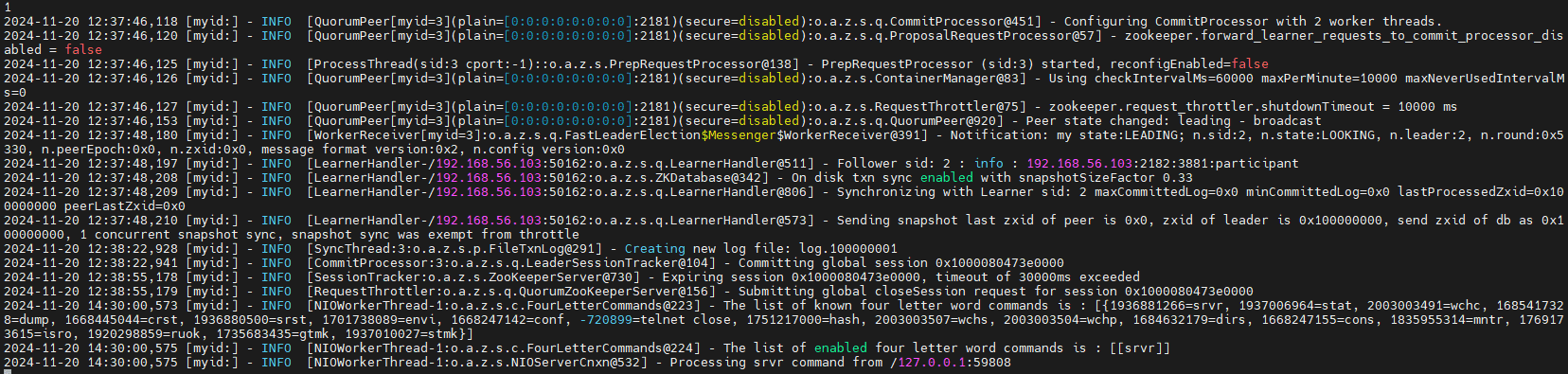This screenshot has height=374, width=1568.
Task: Click the 'Creating' word in the SyncThread line
Action: click(654, 248)
